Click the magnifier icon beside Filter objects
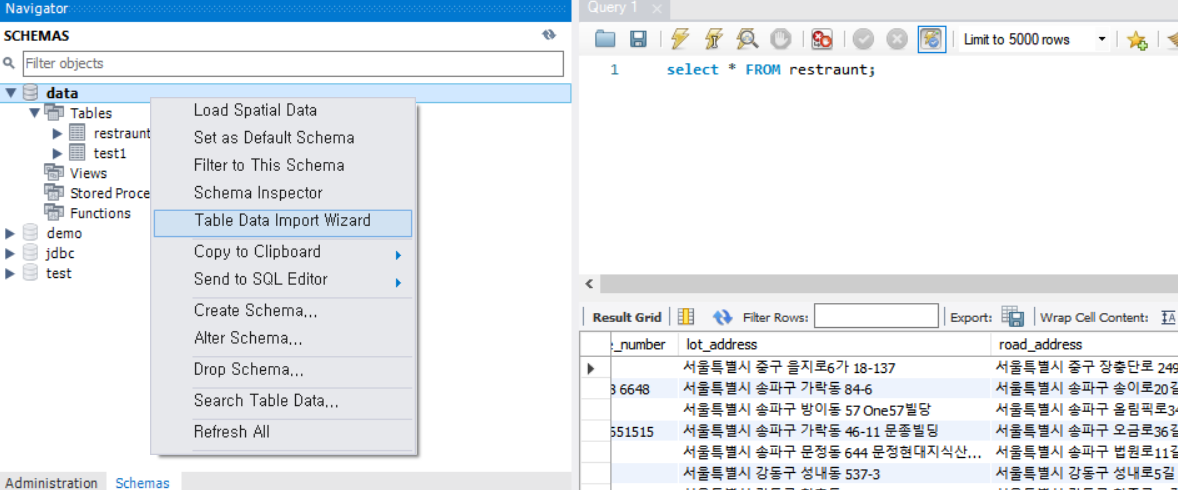The height and width of the screenshot is (490, 1178). 10,64
